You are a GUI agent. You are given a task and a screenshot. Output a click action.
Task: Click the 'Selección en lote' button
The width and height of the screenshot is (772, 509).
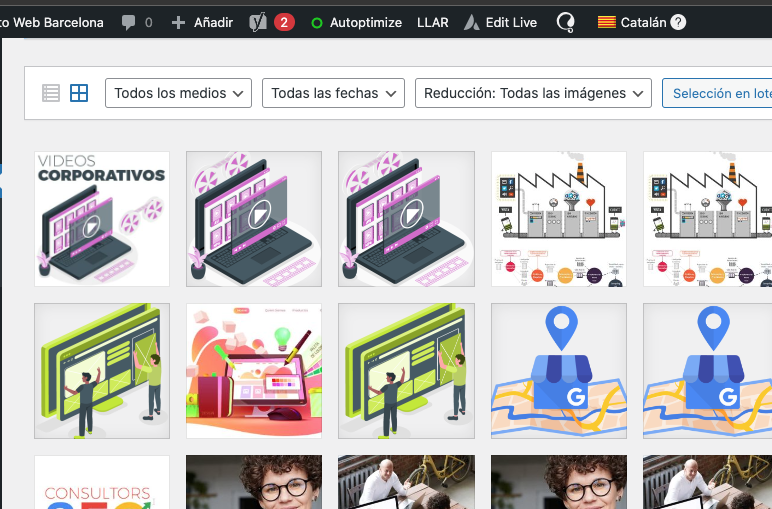point(721,93)
